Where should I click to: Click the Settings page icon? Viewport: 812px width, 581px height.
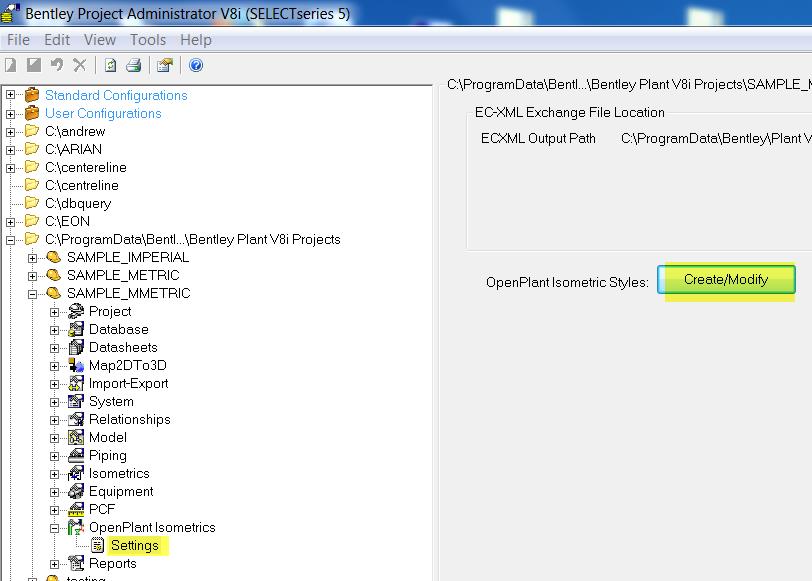pyautogui.click(x=97, y=545)
